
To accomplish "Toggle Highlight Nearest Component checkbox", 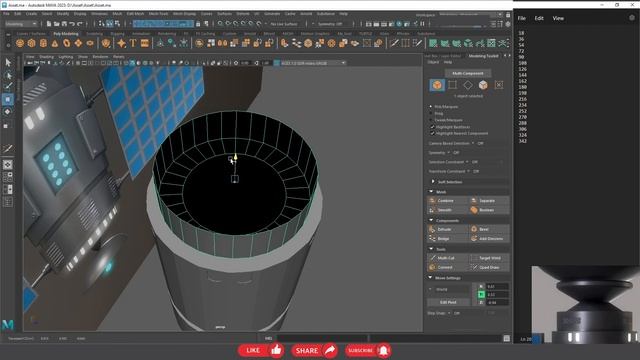I will click(433, 133).
